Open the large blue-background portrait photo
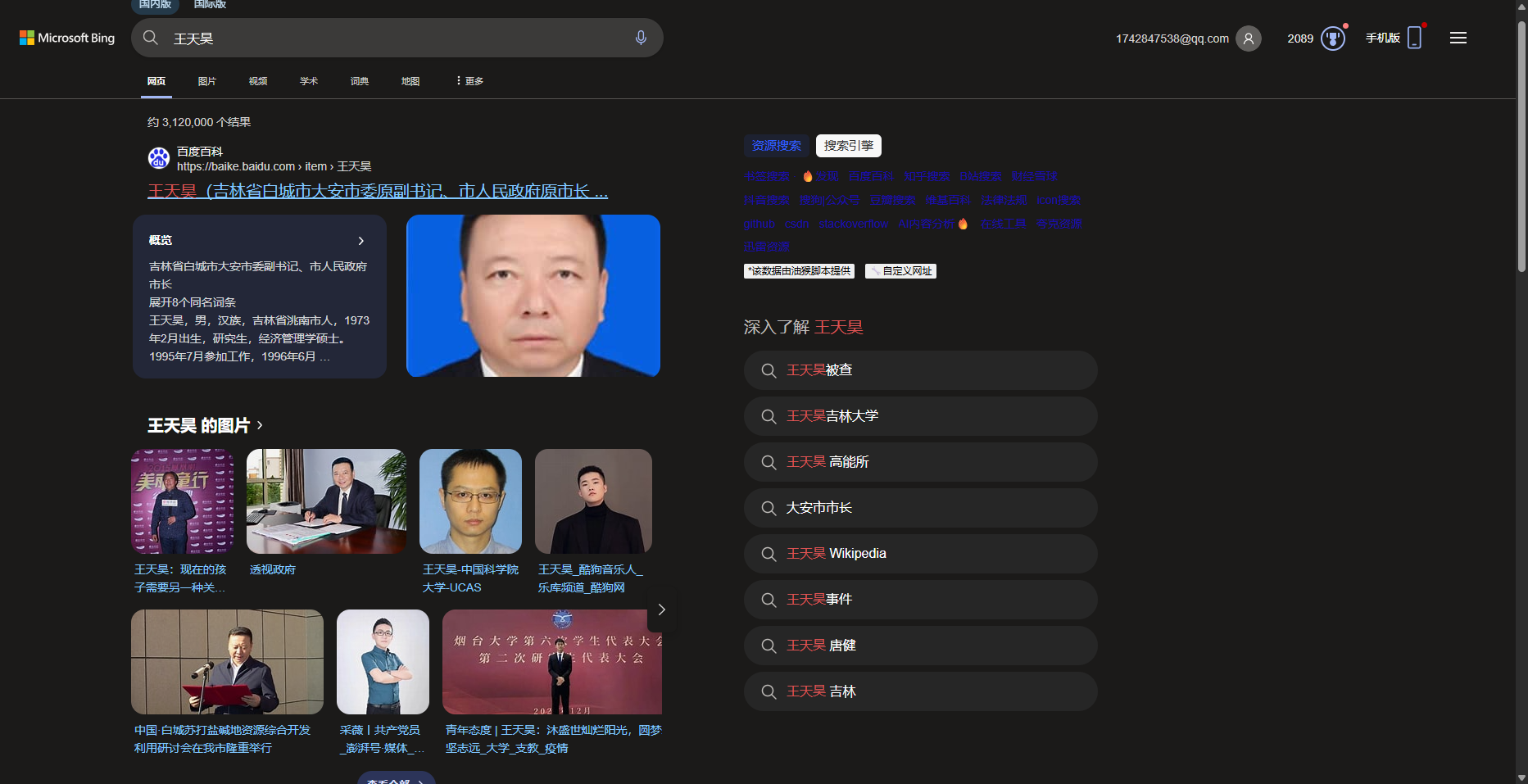The height and width of the screenshot is (784, 1528). point(533,296)
